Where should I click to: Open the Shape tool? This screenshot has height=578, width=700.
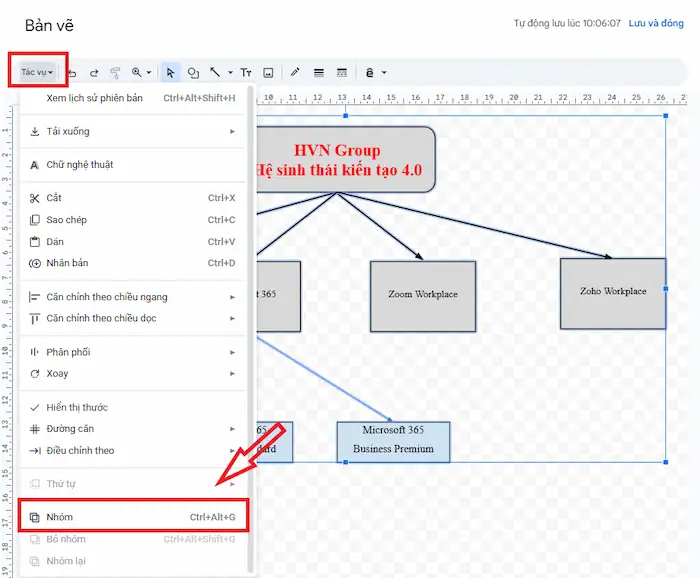[193, 73]
